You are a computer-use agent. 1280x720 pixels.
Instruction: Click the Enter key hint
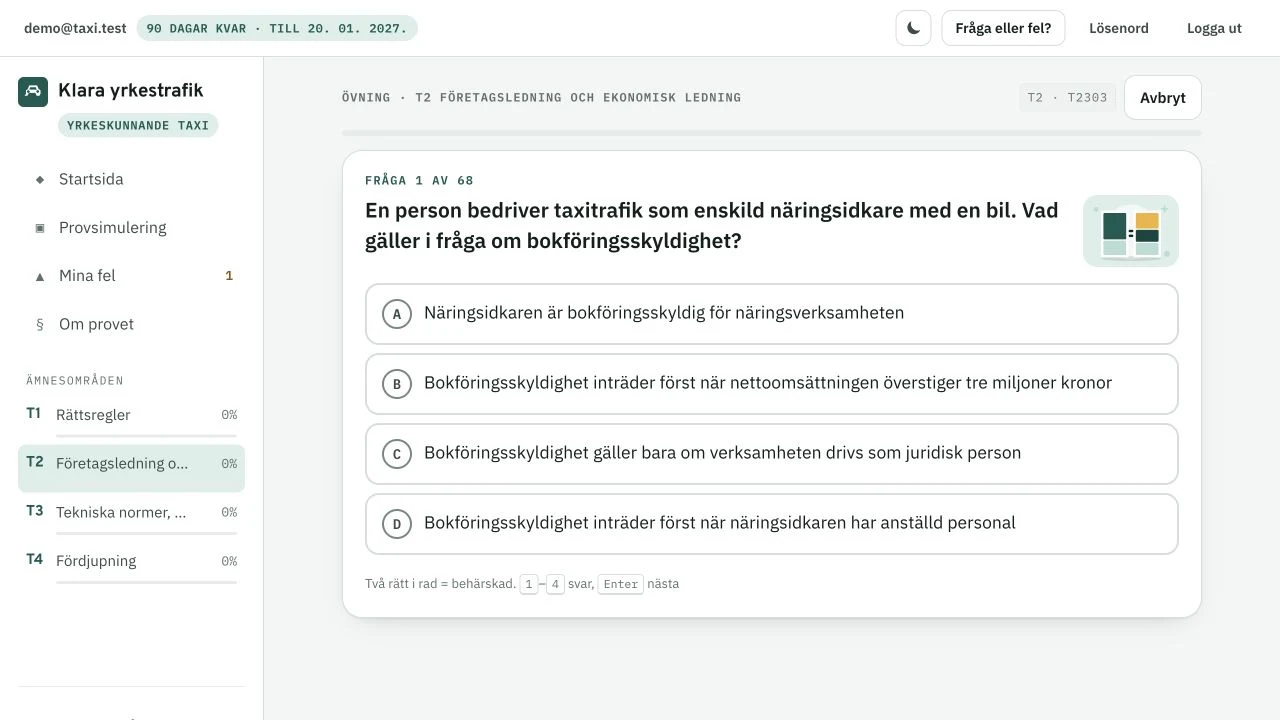621,584
